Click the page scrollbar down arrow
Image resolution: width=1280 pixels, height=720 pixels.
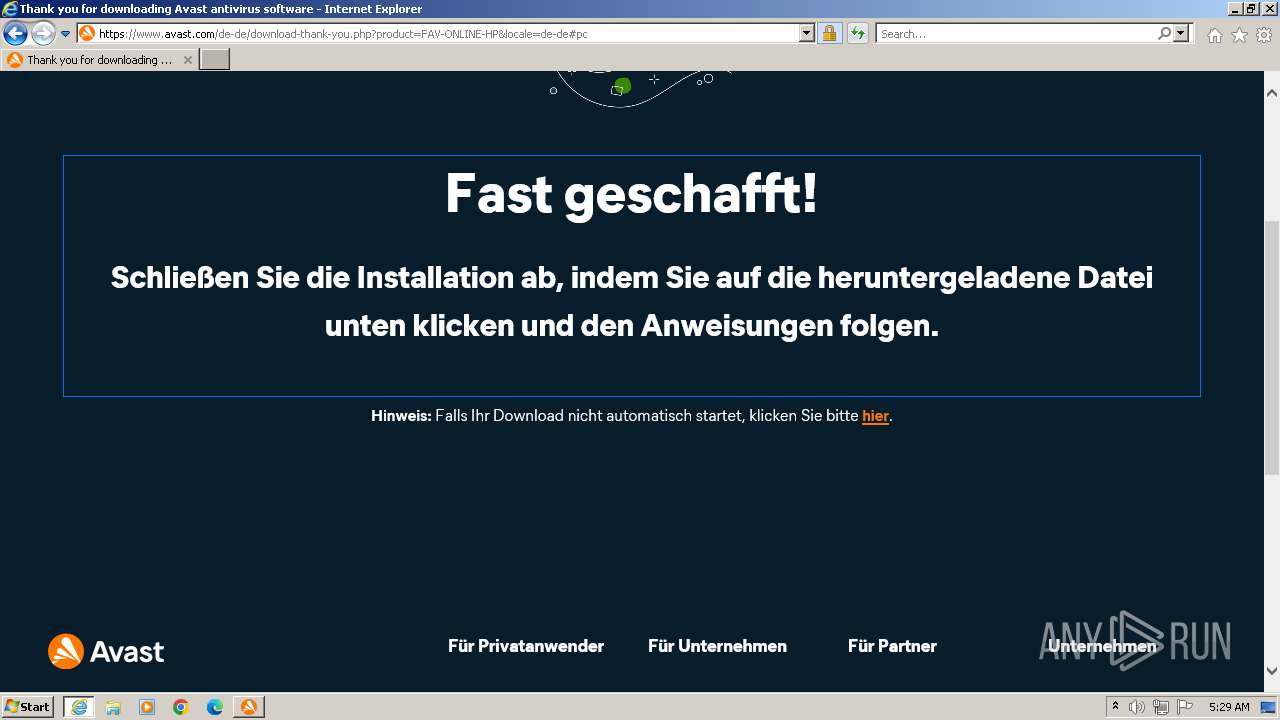1272,671
